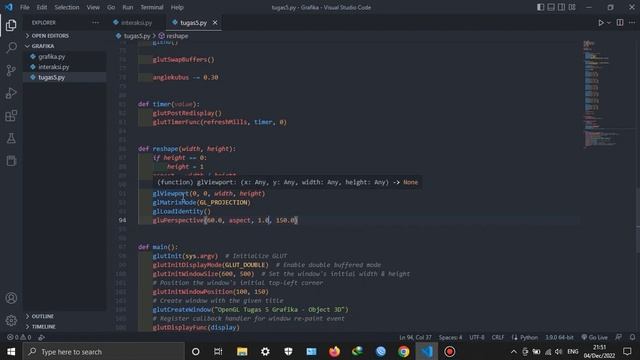
Task: Open interaksi.py in the explorer
Action: pos(64,67)
